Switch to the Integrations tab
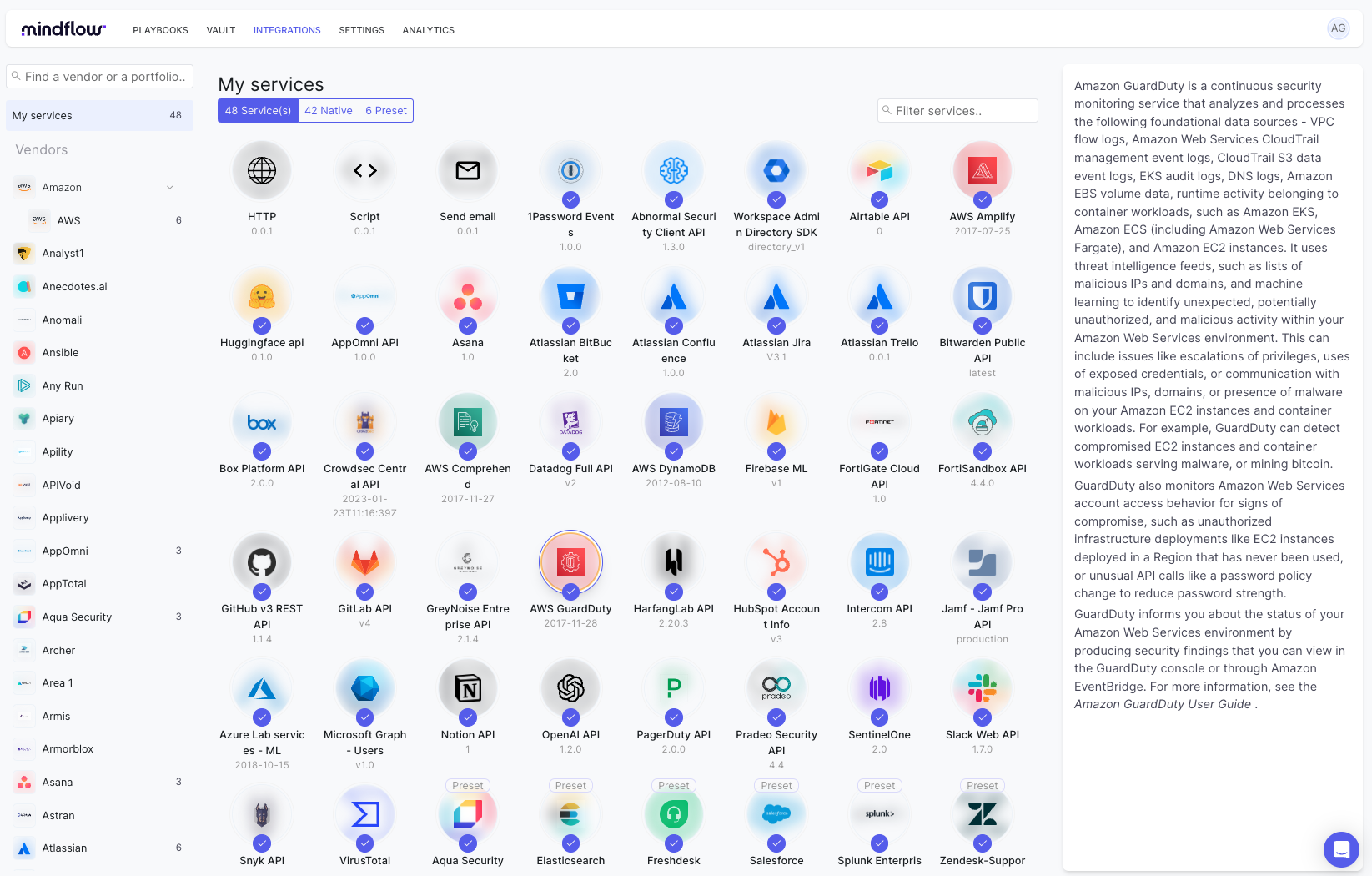 [287, 30]
